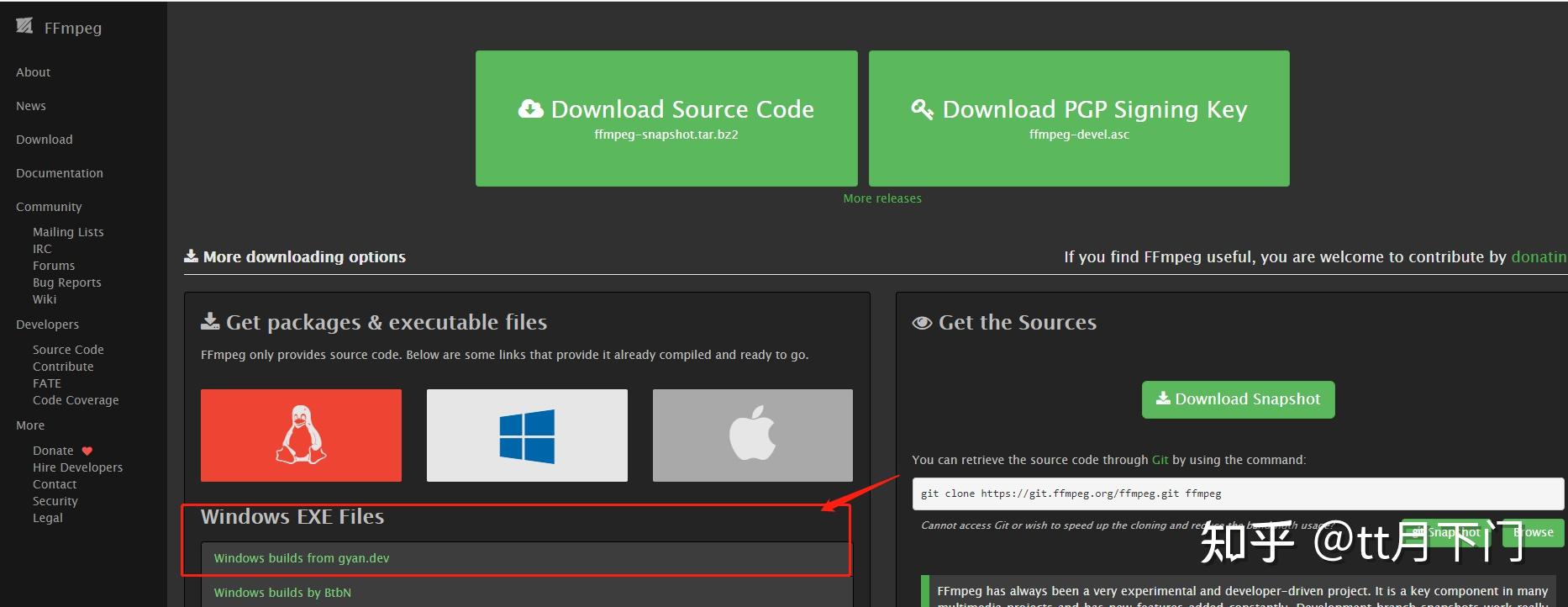Click the Download Source Code button
The image size is (1568, 607).
(x=666, y=119)
